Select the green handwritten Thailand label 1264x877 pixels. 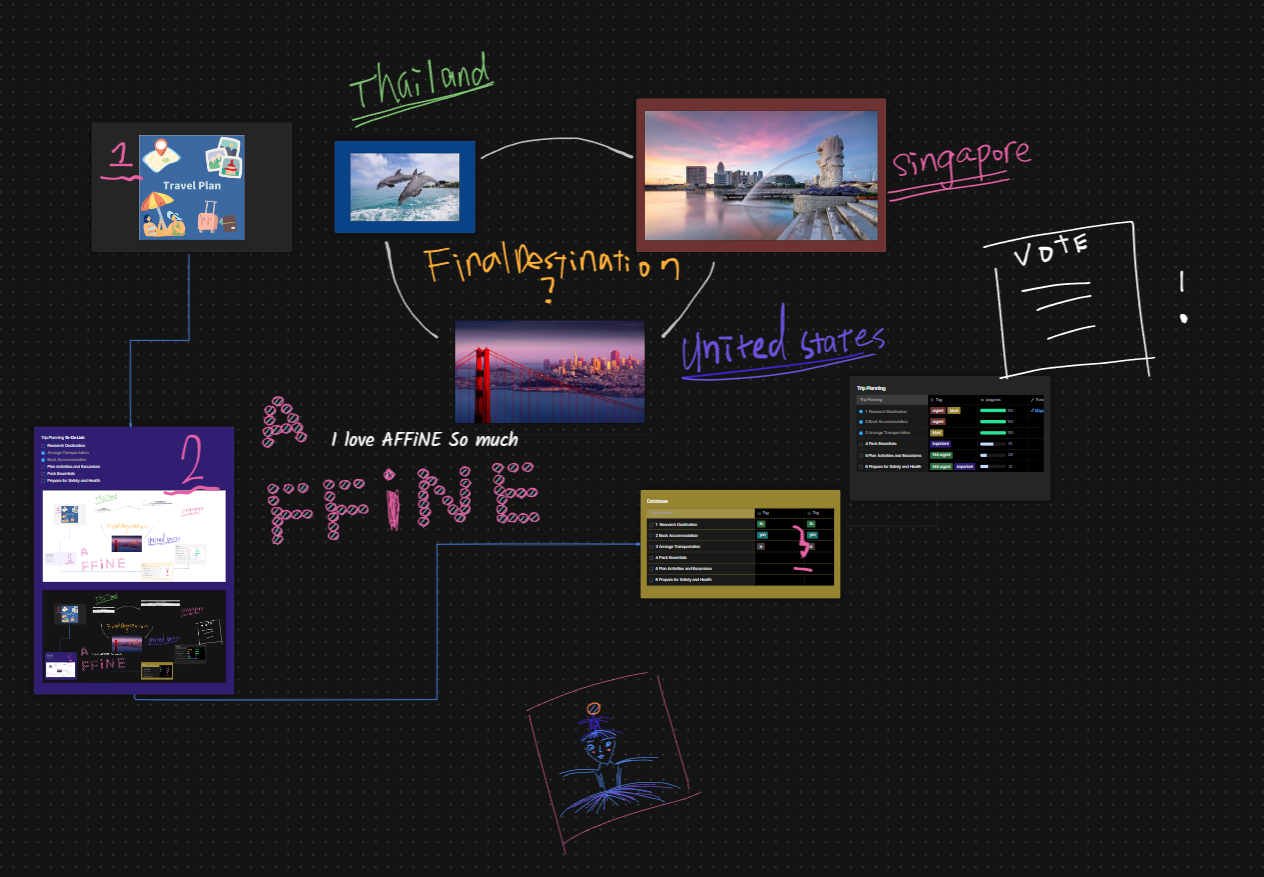pos(422,88)
